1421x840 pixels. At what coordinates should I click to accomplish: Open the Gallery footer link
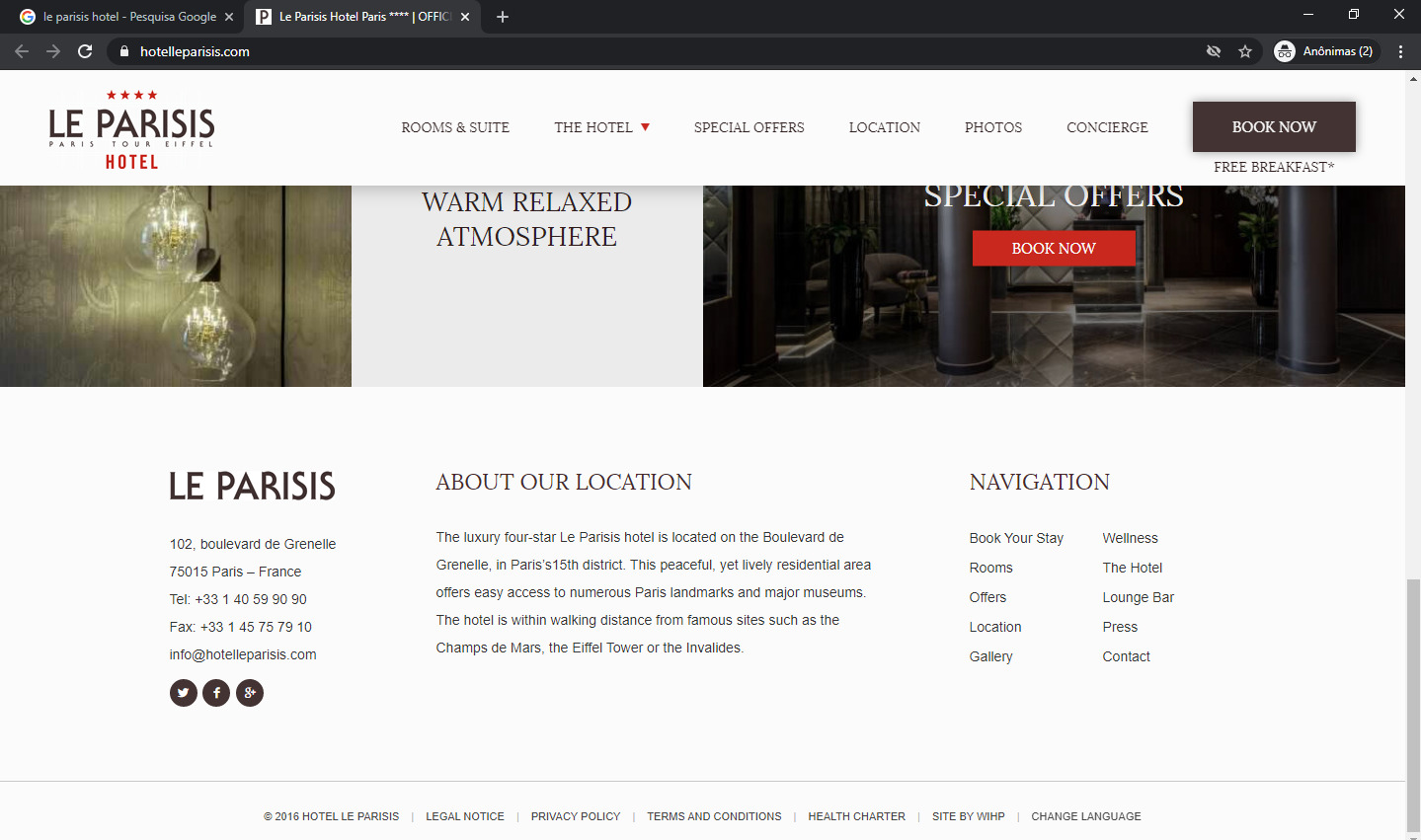tap(991, 656)
